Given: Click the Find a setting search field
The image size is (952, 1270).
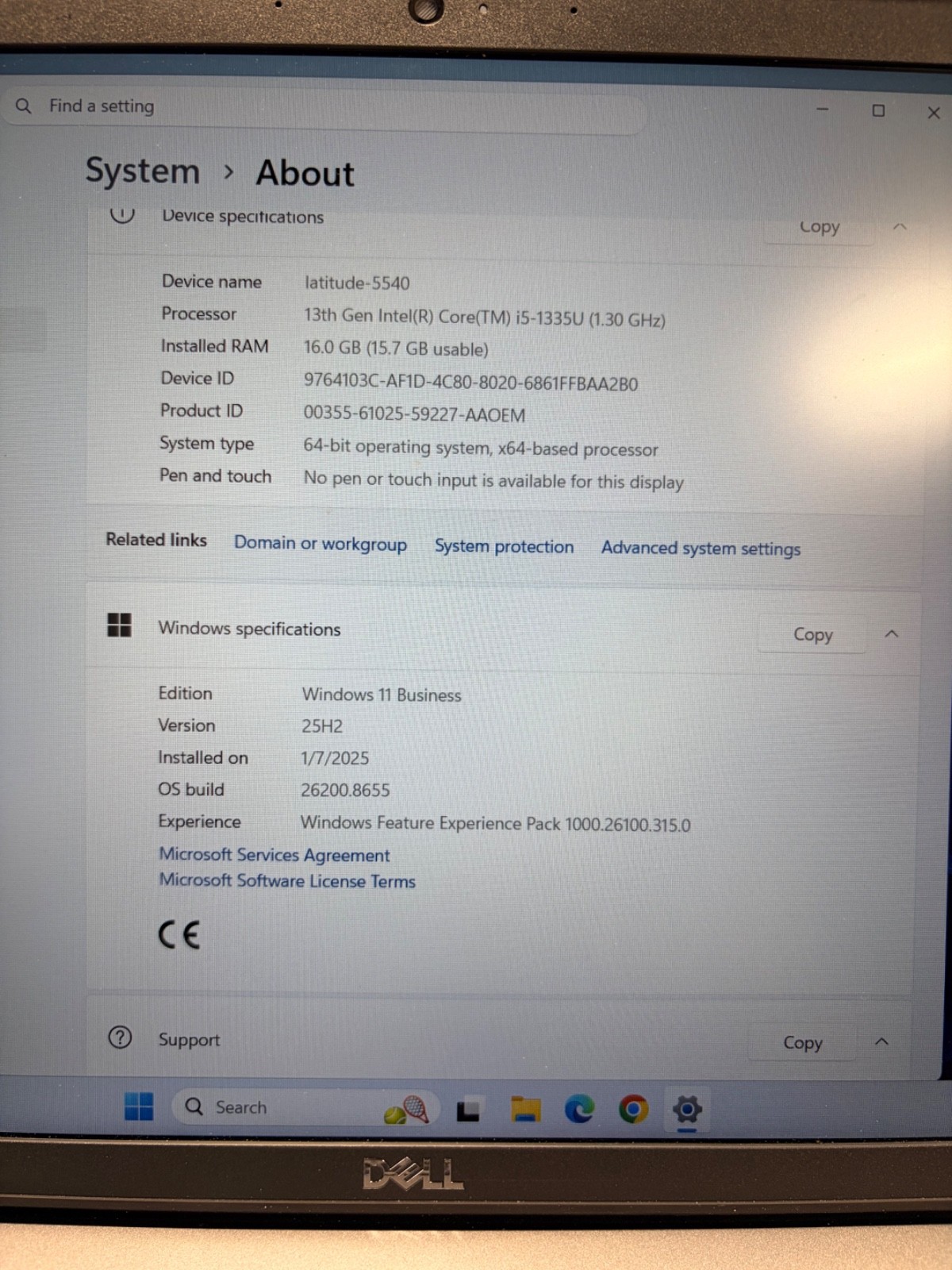Looking at the screenshot, I should pos(325,109).
